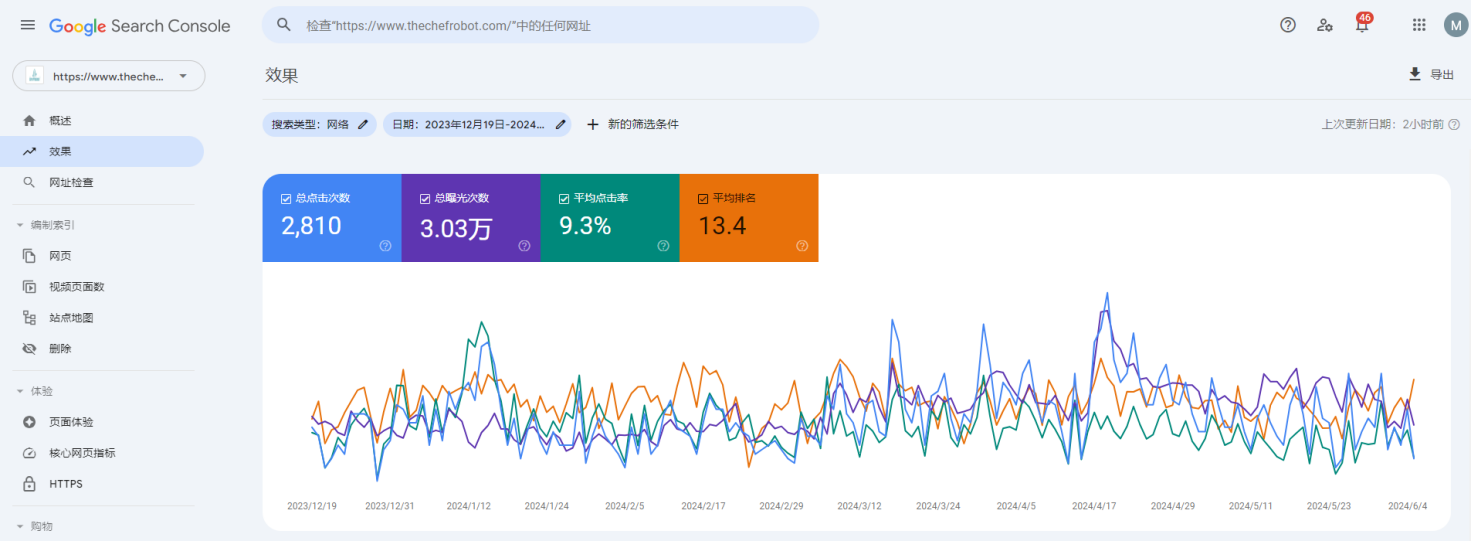Click the 2023/12/19 chart date label
1471x541 pixels.
point(312,506)
